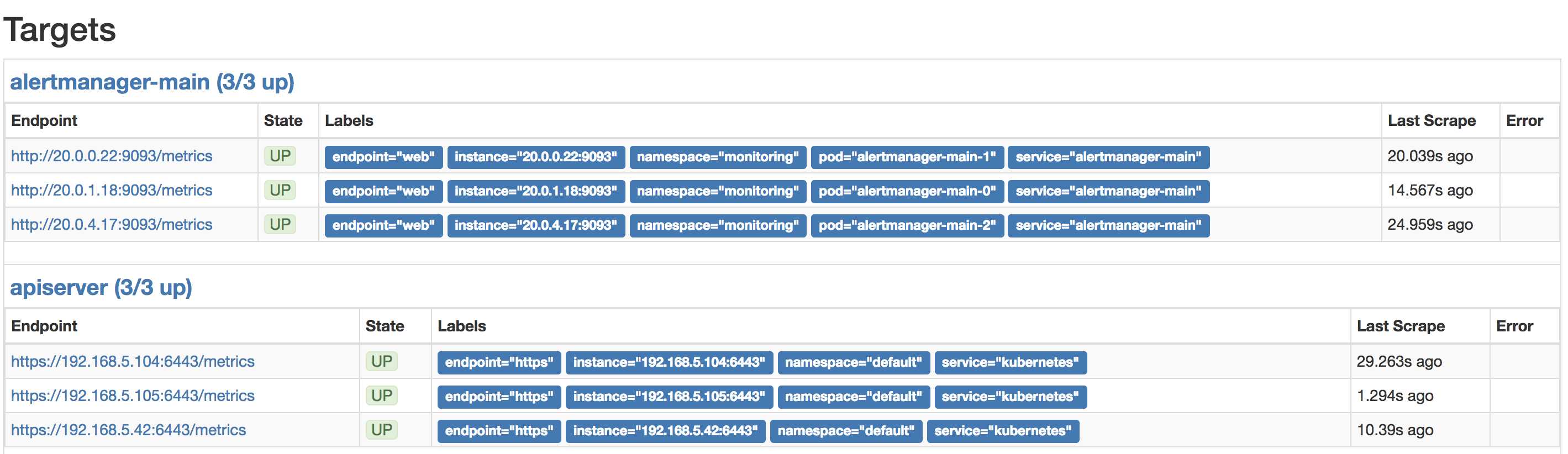Click pod="alertmanager-main-1" label badge
This screenshot has width=1568, height=454.
(x=907, y=157)
